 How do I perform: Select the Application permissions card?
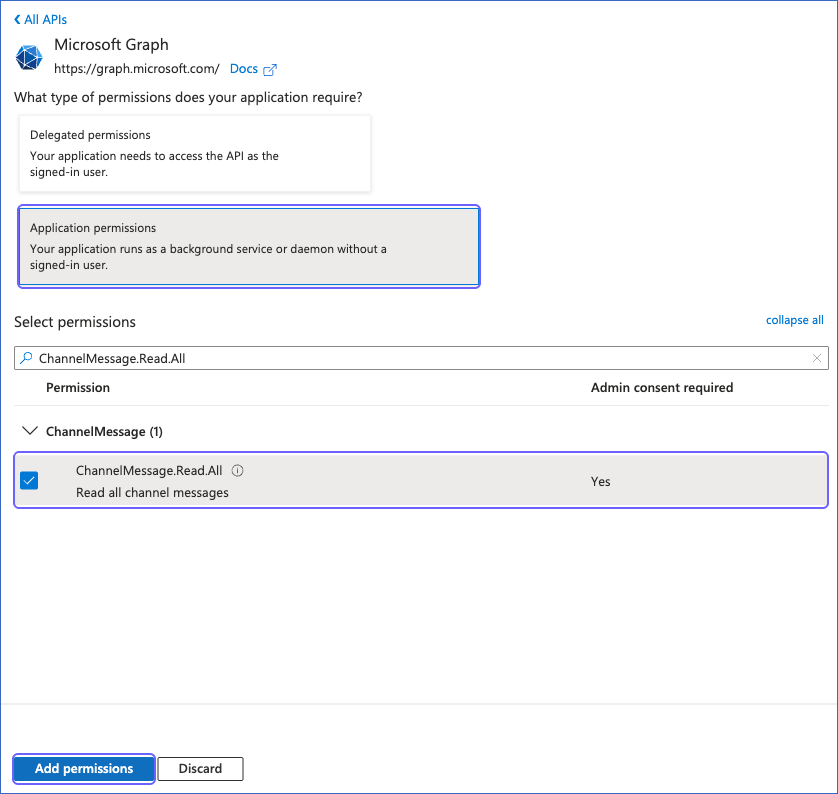[x=249, y=246]
